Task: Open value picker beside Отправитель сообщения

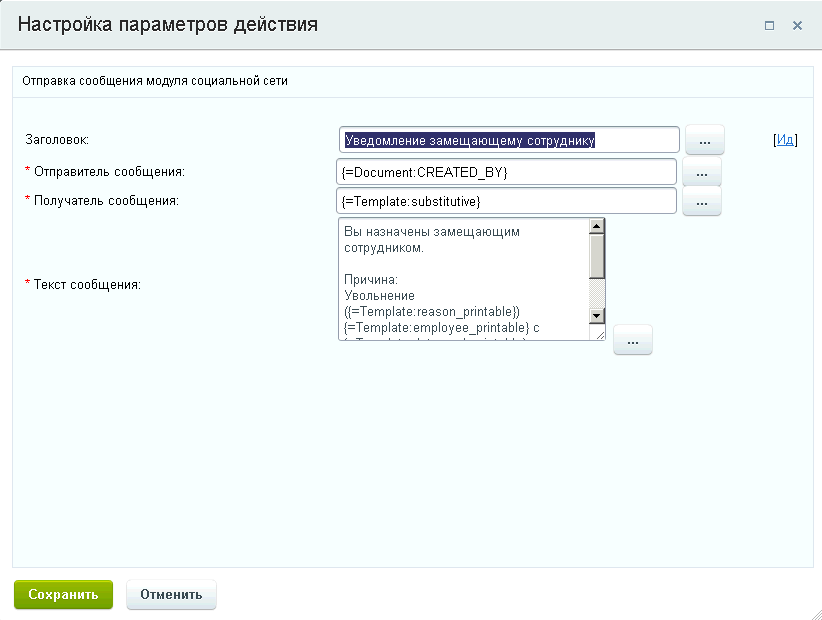Action: tap(701, 173)
